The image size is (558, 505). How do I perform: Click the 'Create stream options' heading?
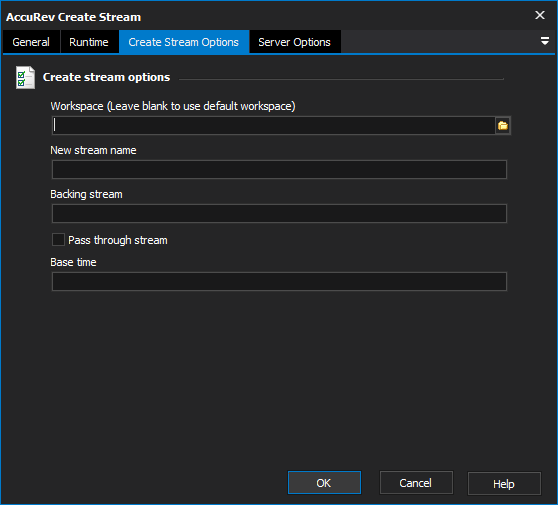pyautogui.click(x=106, y=77)
